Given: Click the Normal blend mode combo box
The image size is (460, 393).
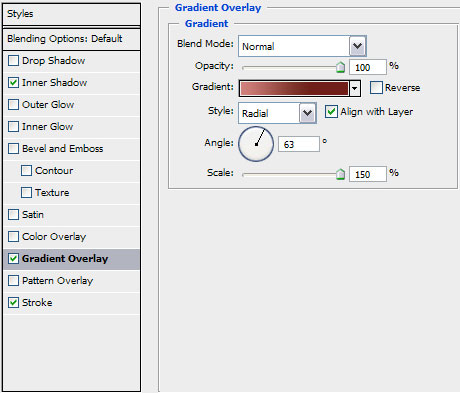Looking at the screenshot, I should point(302,46).
